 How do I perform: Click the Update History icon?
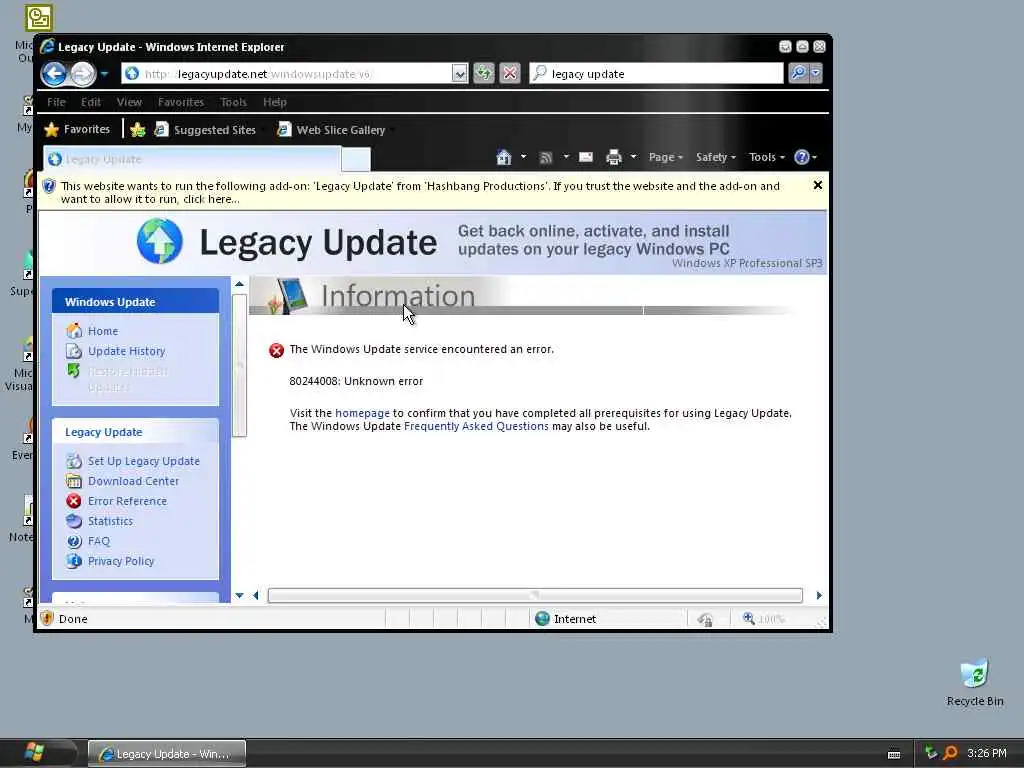[74, 351]
